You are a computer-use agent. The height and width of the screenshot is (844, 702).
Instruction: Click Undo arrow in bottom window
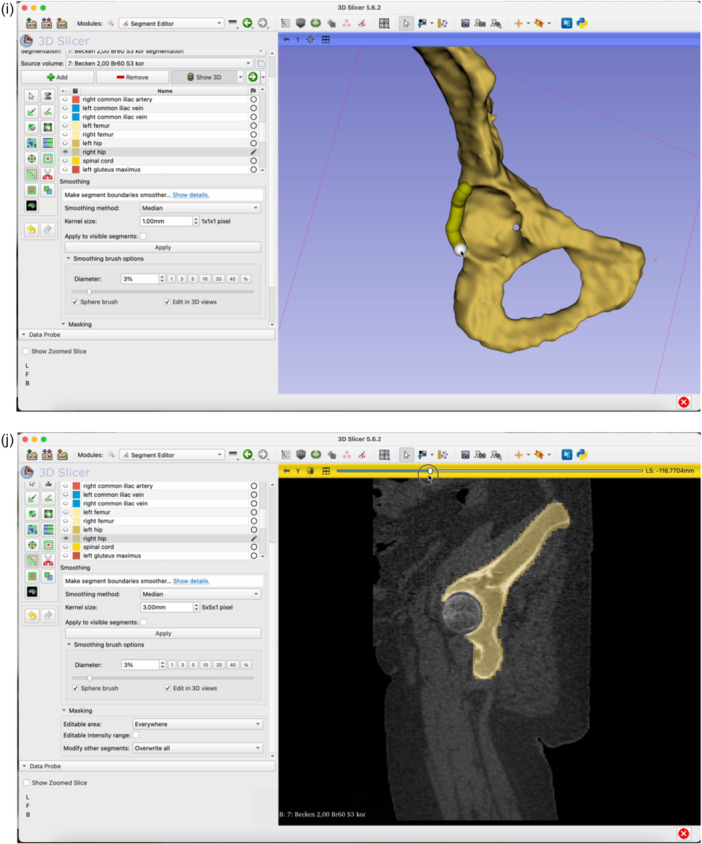tap(32, 615)
